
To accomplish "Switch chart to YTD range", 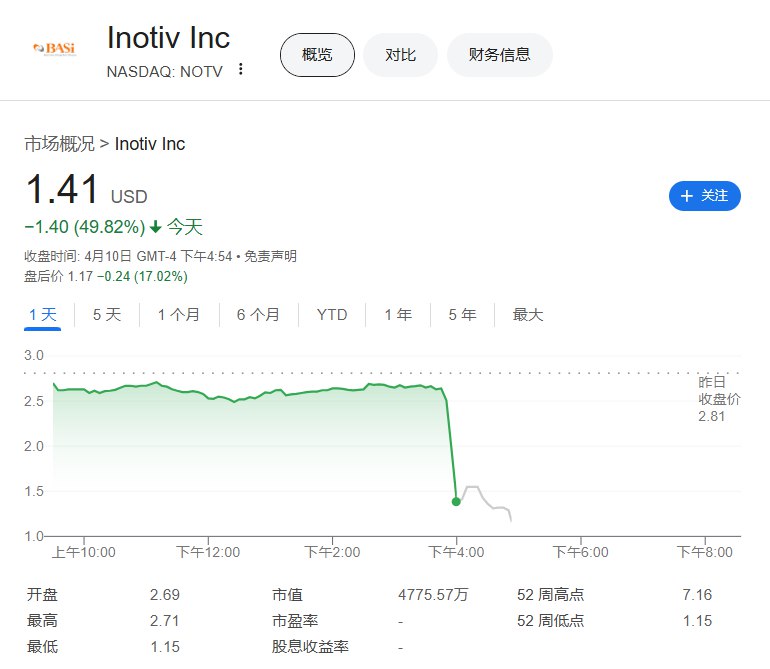I will click(332, 315).
